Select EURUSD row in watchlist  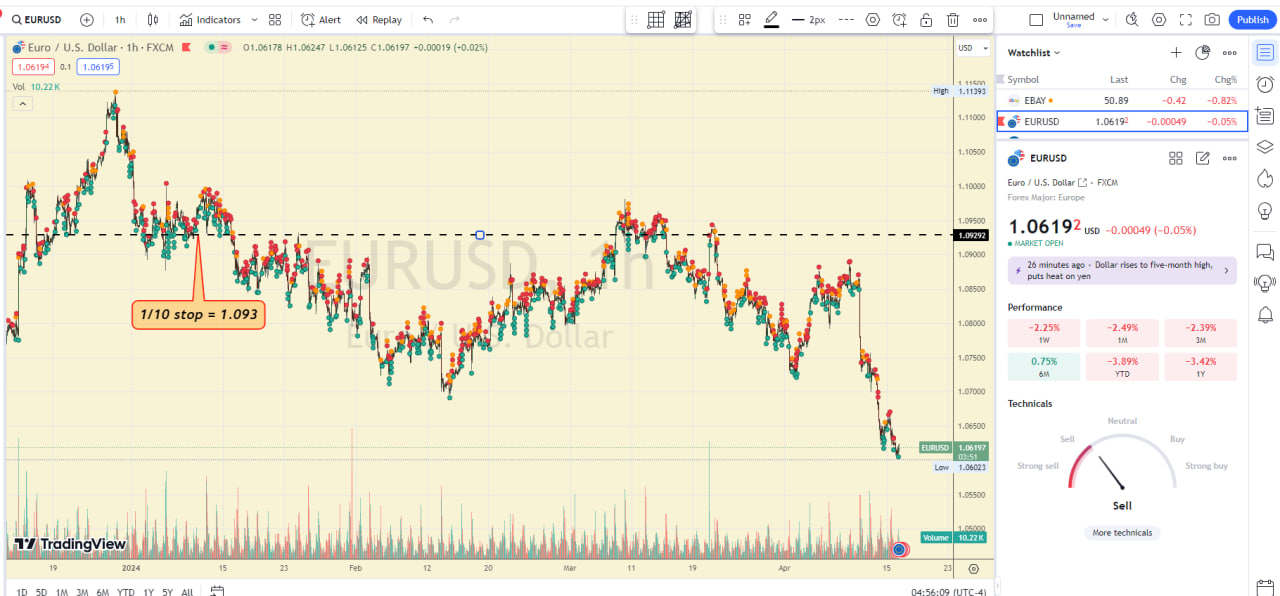(x=1122, y=122)
